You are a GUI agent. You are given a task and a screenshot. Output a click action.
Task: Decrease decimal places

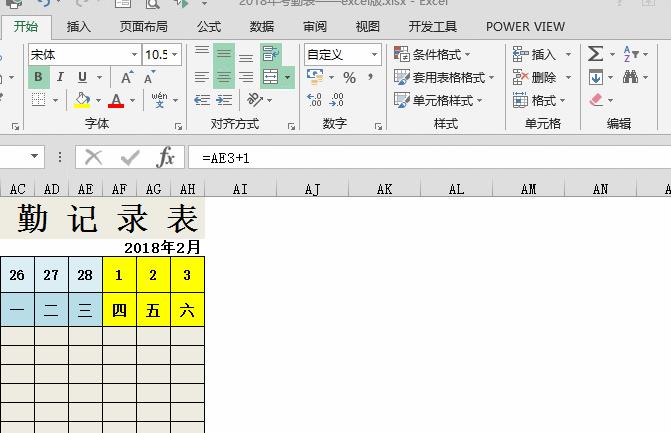(337, 100)
